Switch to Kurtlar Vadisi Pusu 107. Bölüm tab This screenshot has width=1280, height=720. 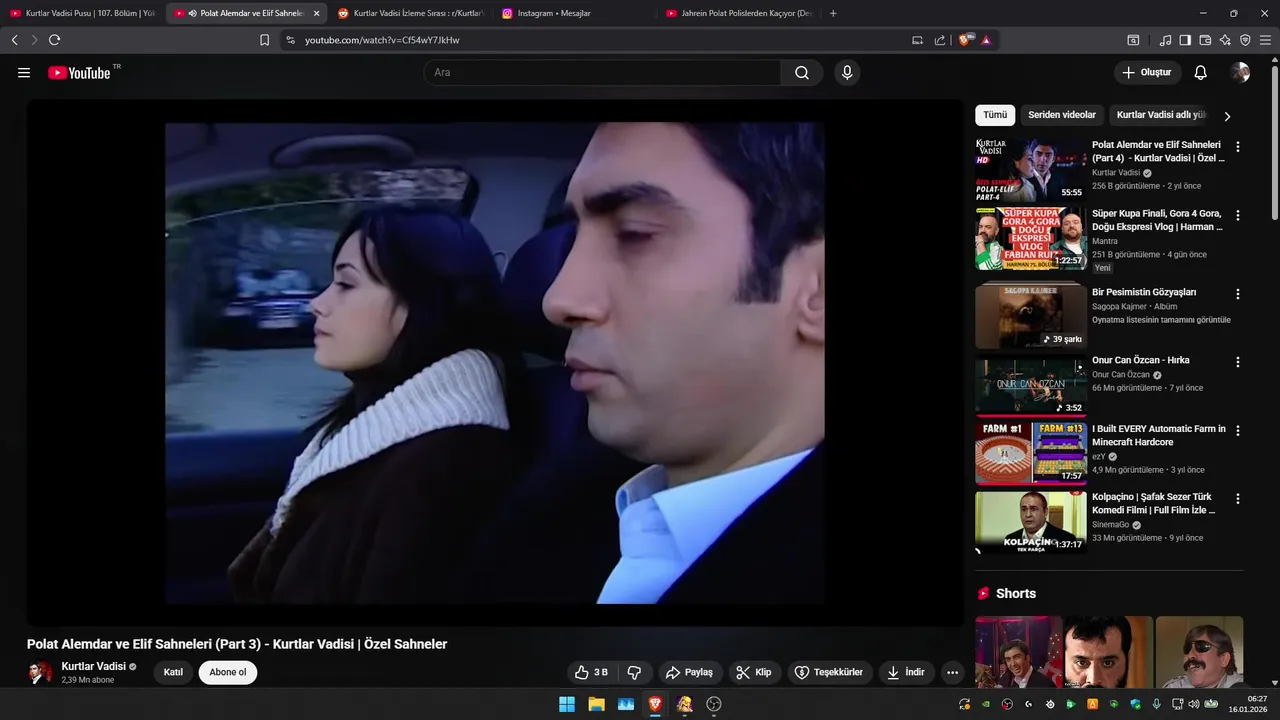83,13
